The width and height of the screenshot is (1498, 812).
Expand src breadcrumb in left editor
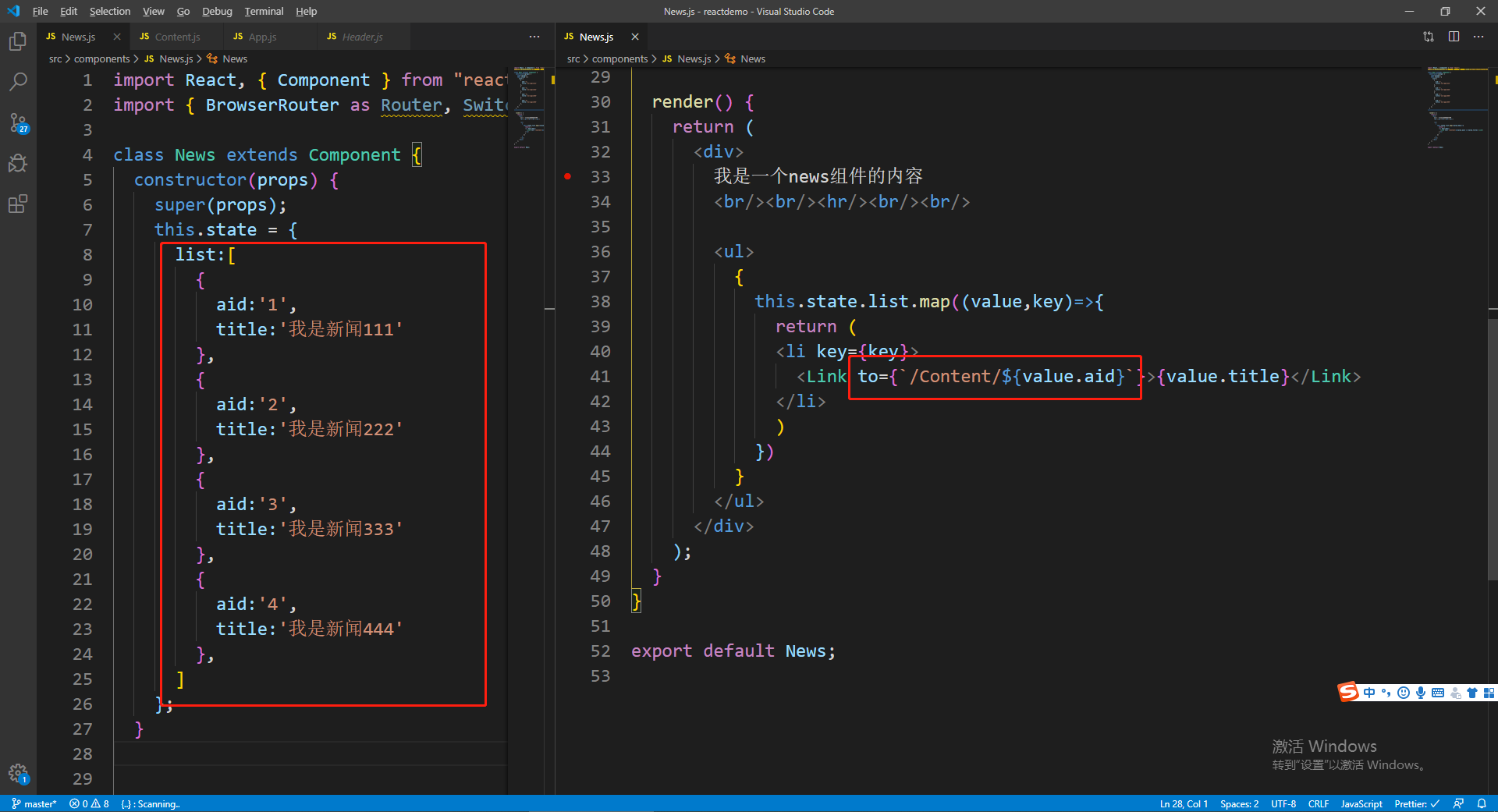click(55, 59)
